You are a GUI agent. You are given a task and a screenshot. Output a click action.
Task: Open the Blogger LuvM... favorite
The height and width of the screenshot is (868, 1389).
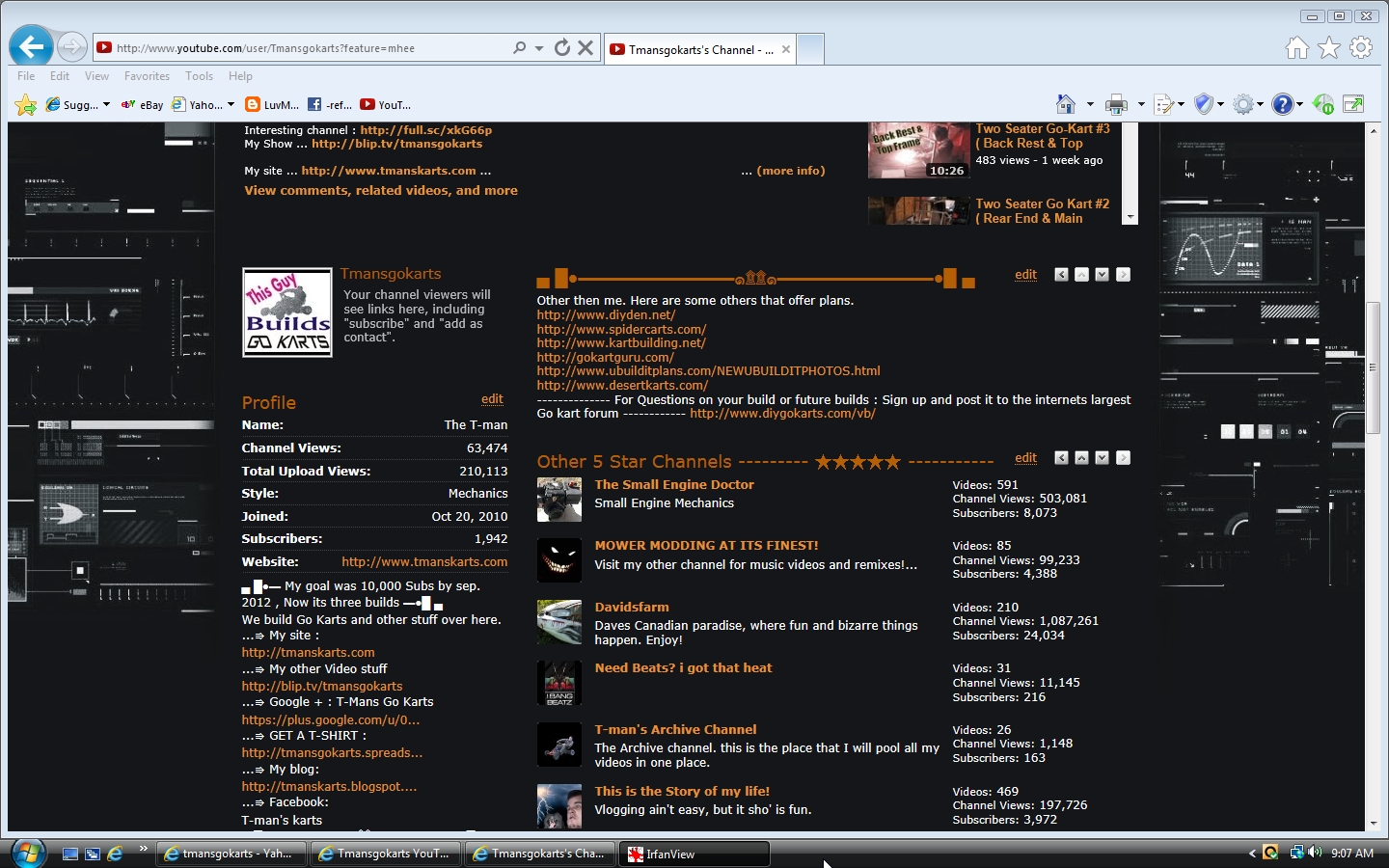point(272,105)
